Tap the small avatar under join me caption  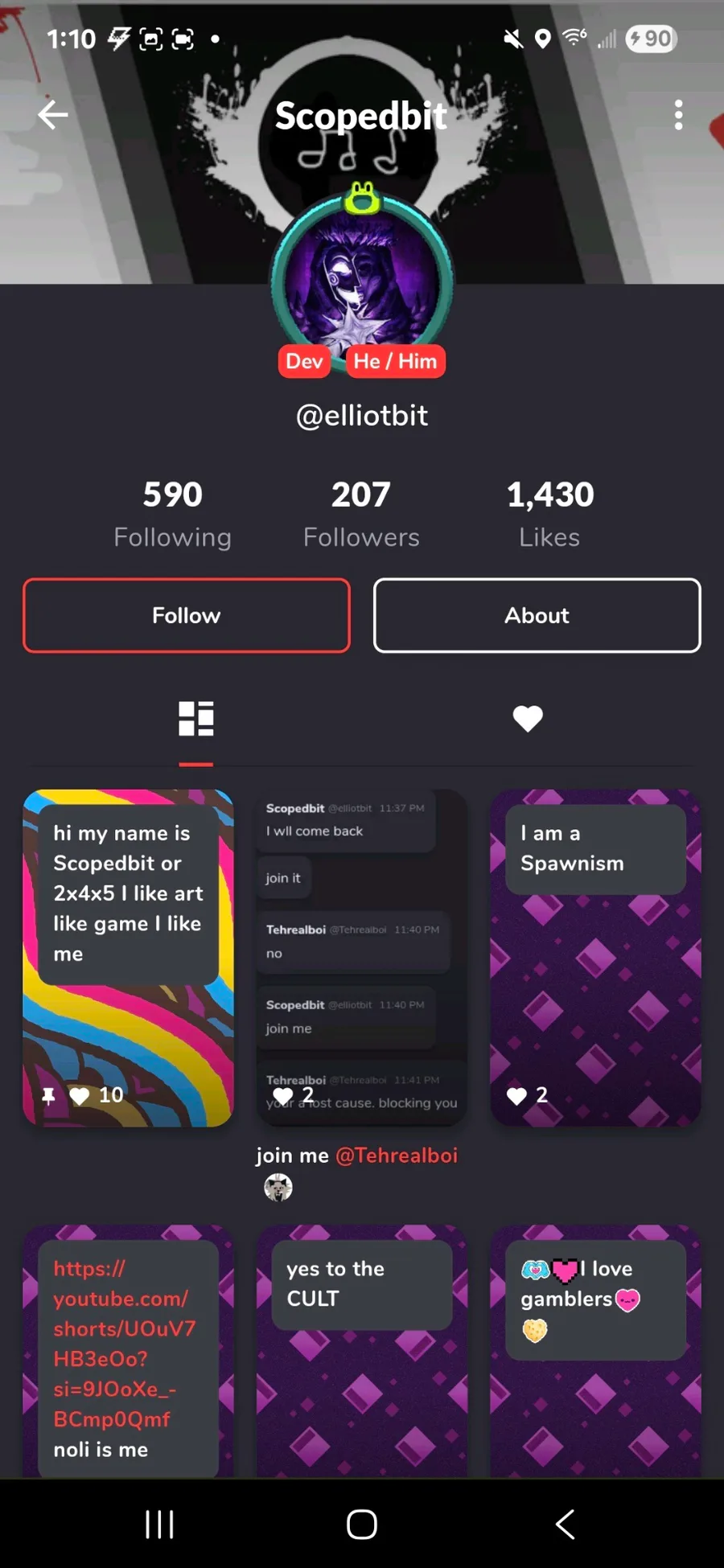[278, 1188]
